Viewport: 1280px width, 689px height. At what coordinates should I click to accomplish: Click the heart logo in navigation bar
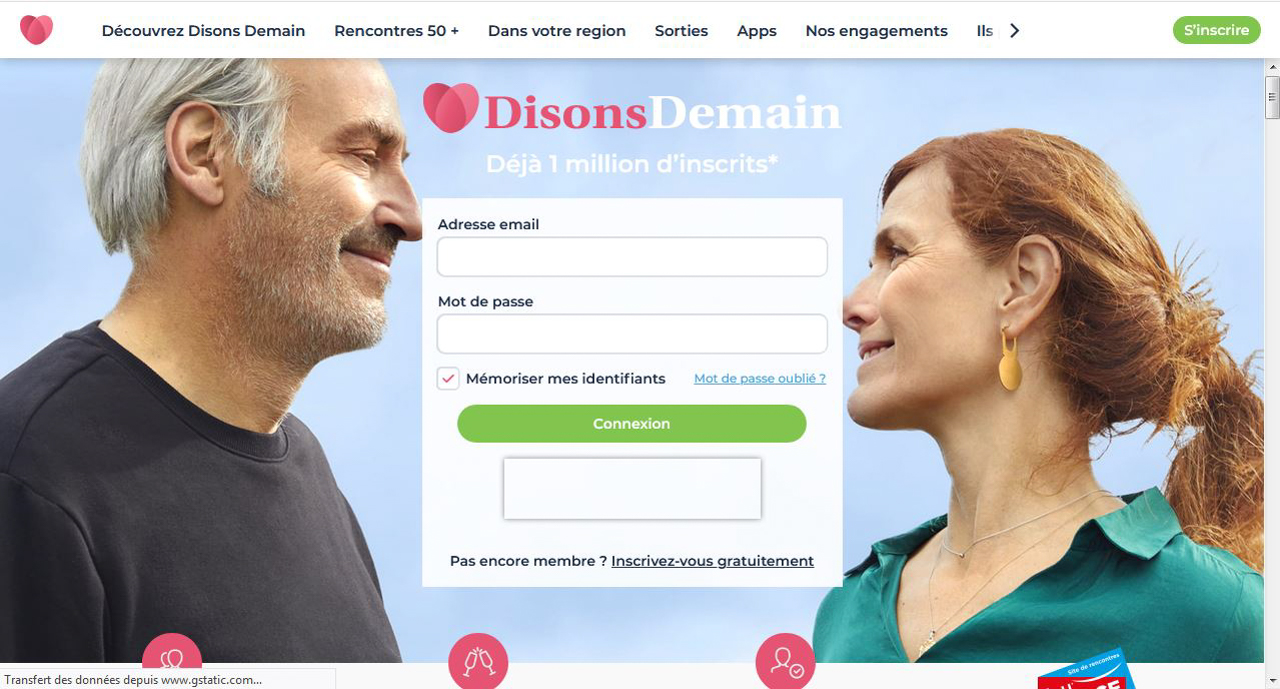pyautogui.click(x=36, y=30)
